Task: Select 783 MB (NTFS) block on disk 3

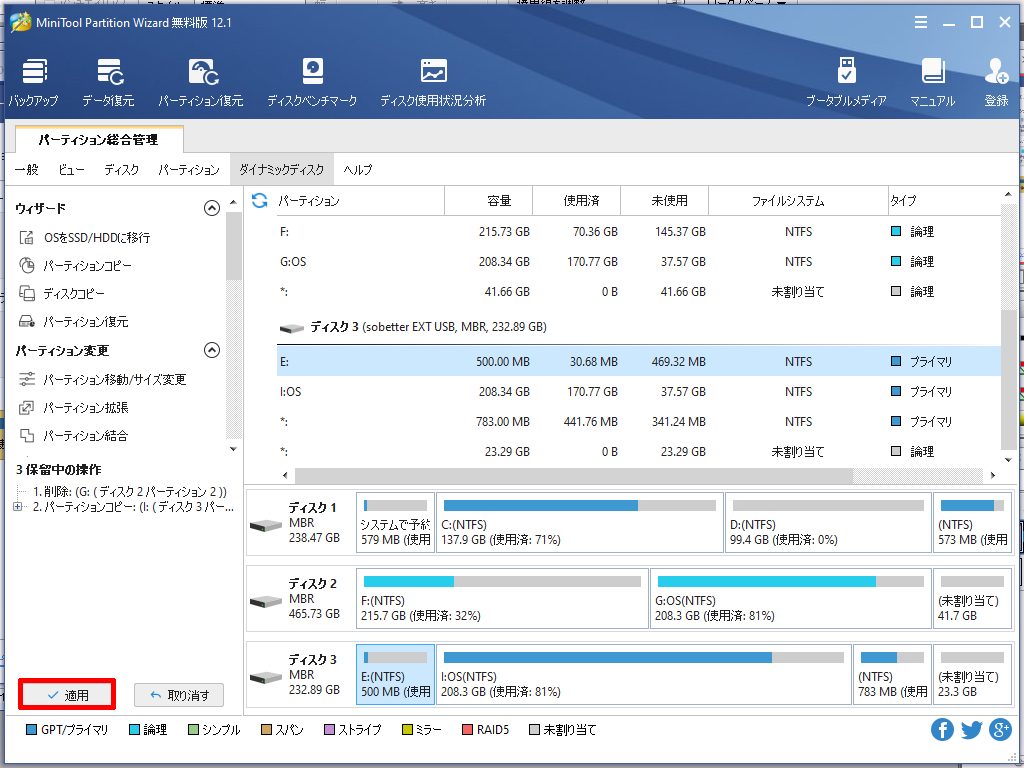Action: point(891,675)
